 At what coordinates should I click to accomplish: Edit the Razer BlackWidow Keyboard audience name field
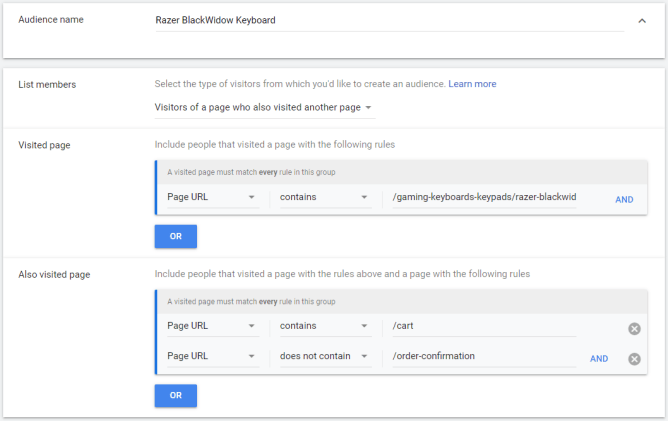coord(389,20)
